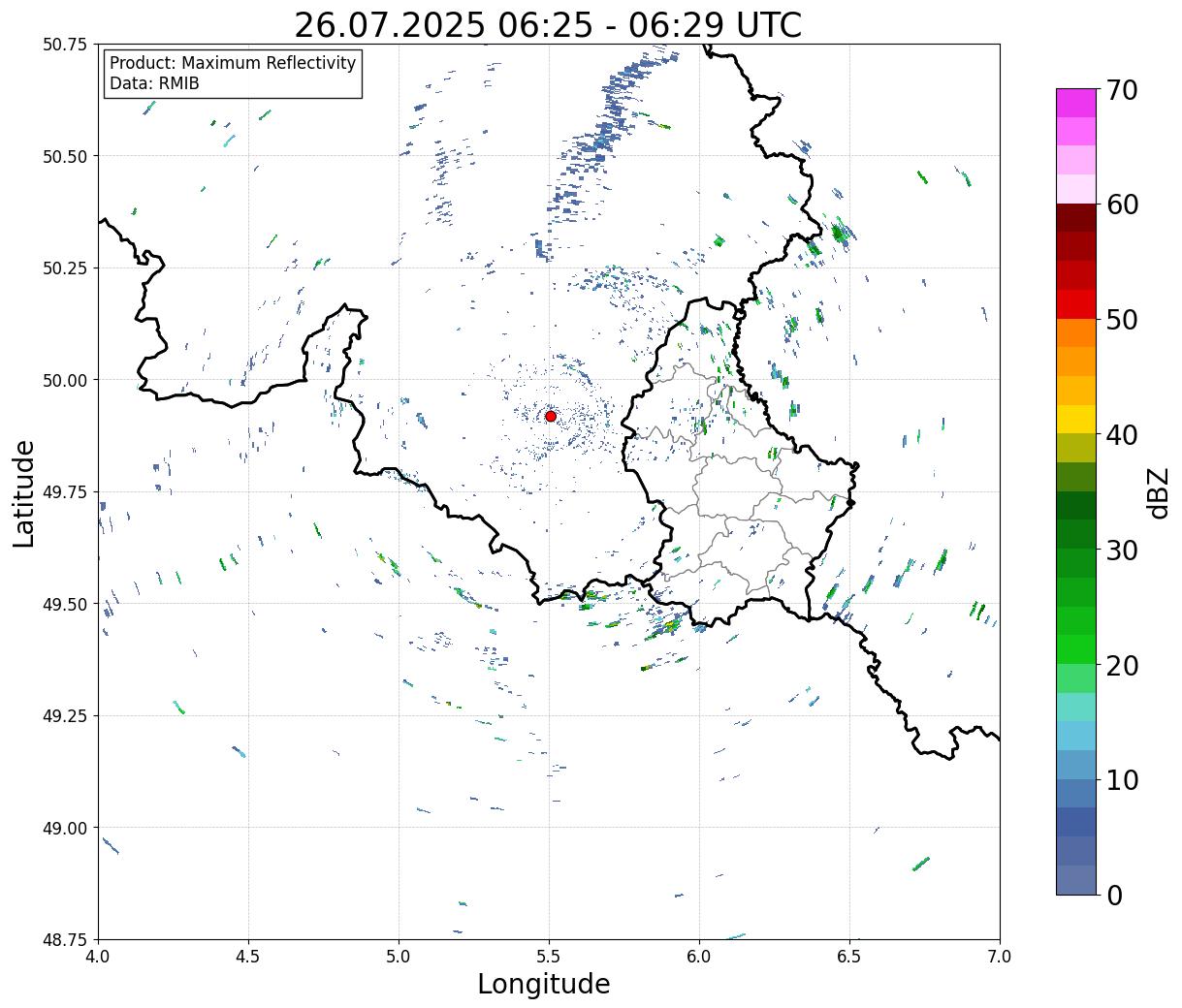Viewport: 1182px width, 1008px height.
Task: Click the colorbar tick label 40
Action: point(1122,434)
